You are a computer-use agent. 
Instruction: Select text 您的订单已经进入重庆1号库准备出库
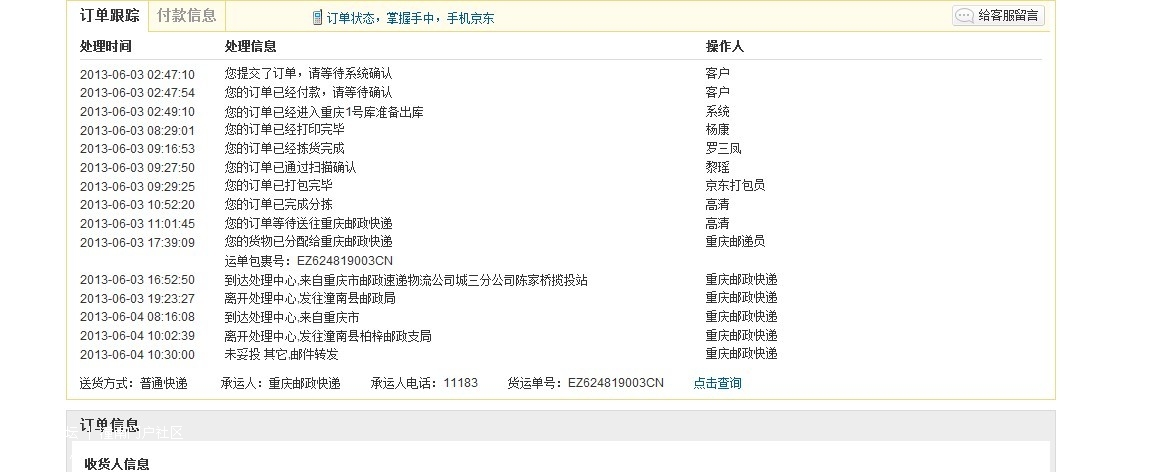pyautogui.click(x=324, y=112)
